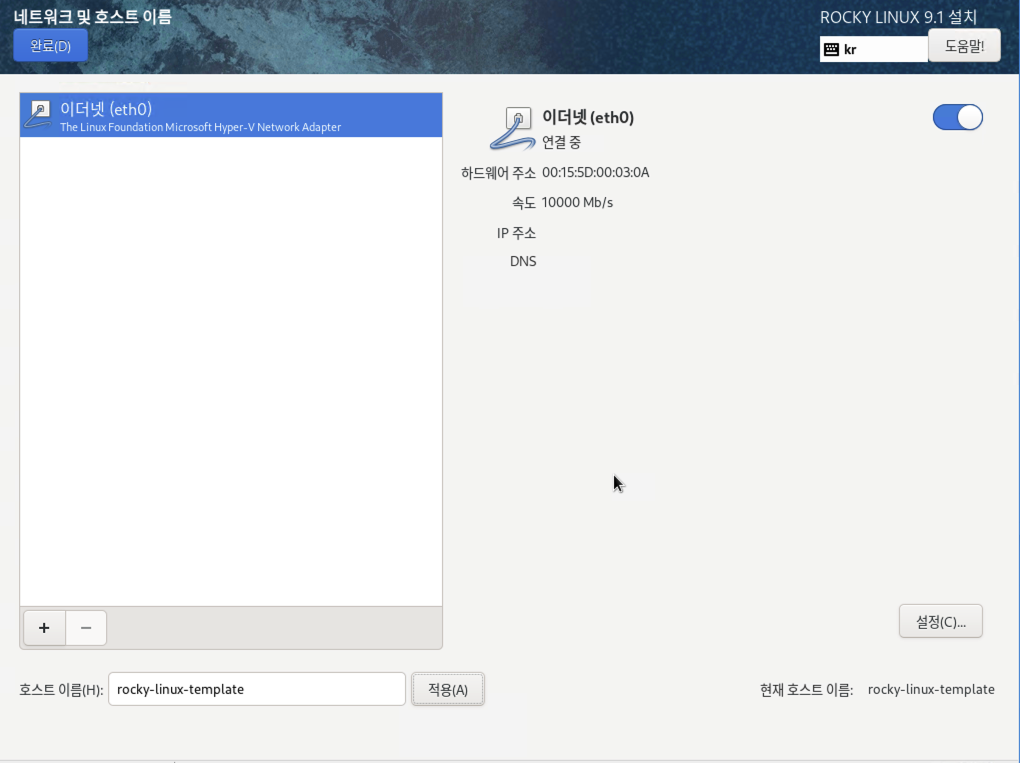Click the hardware address 00:15:5D:00:03:0A
1020x763 pixels.
(x=596, y=172)
